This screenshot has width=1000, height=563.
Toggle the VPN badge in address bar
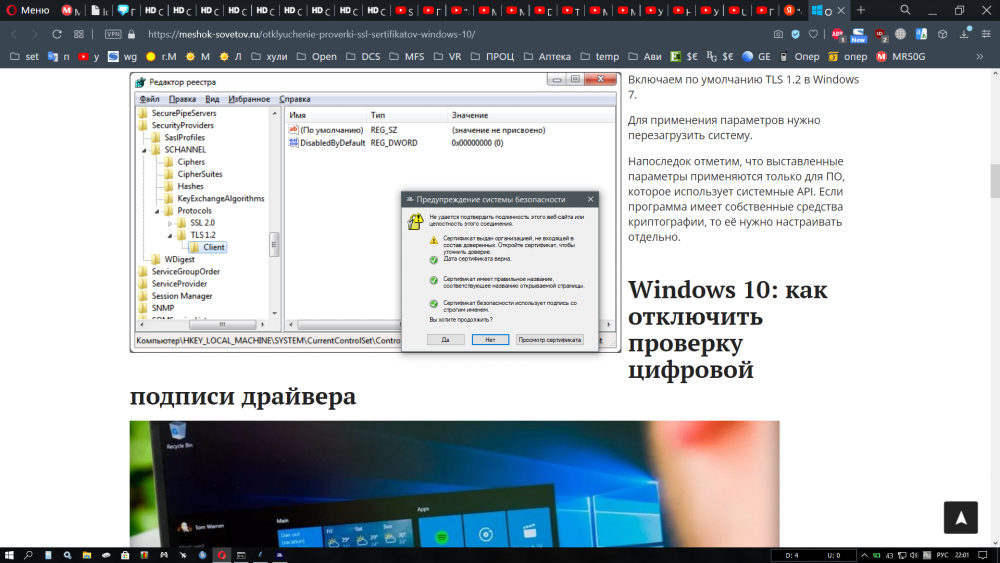pos(113,34)
